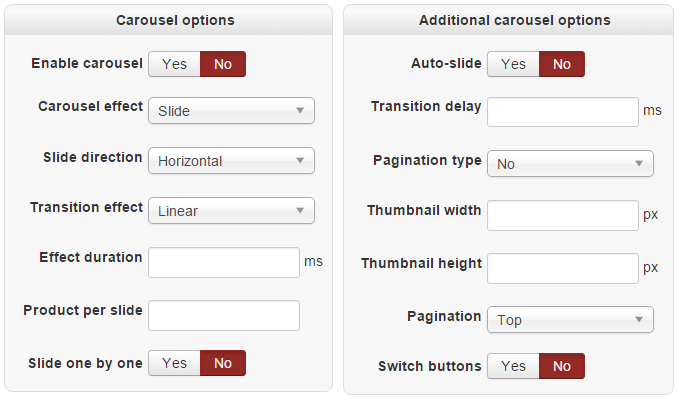Open the Pagination type dropdown

570,164
